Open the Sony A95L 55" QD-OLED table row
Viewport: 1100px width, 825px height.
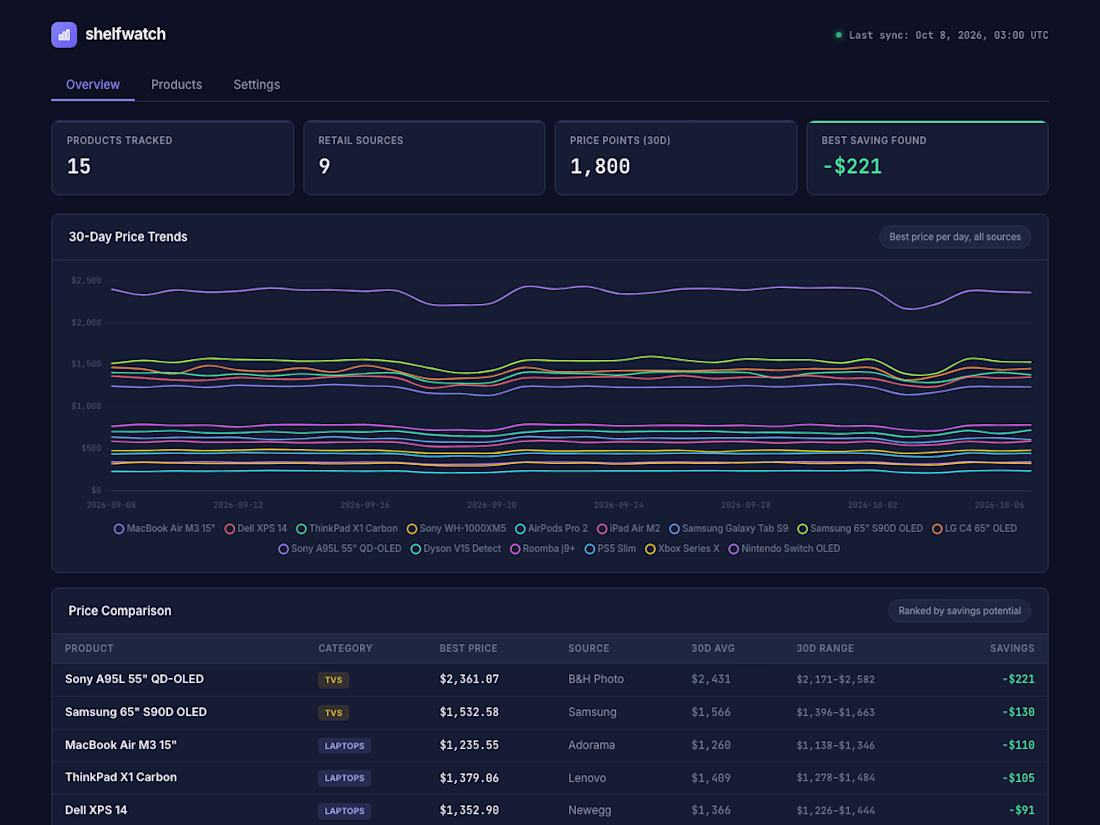pos(550,680)
